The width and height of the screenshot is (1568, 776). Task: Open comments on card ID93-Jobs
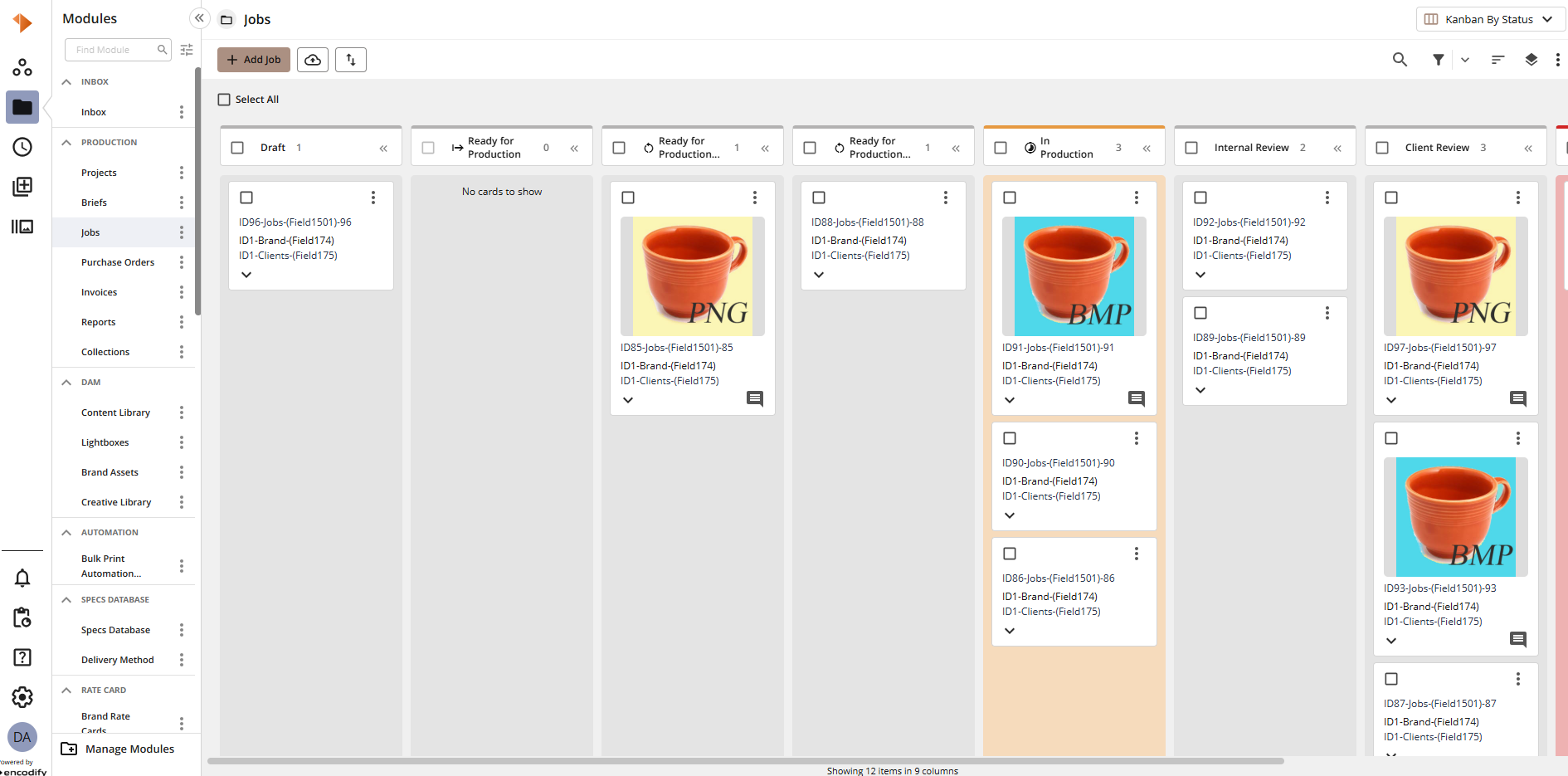click(x=1518, y=639)
